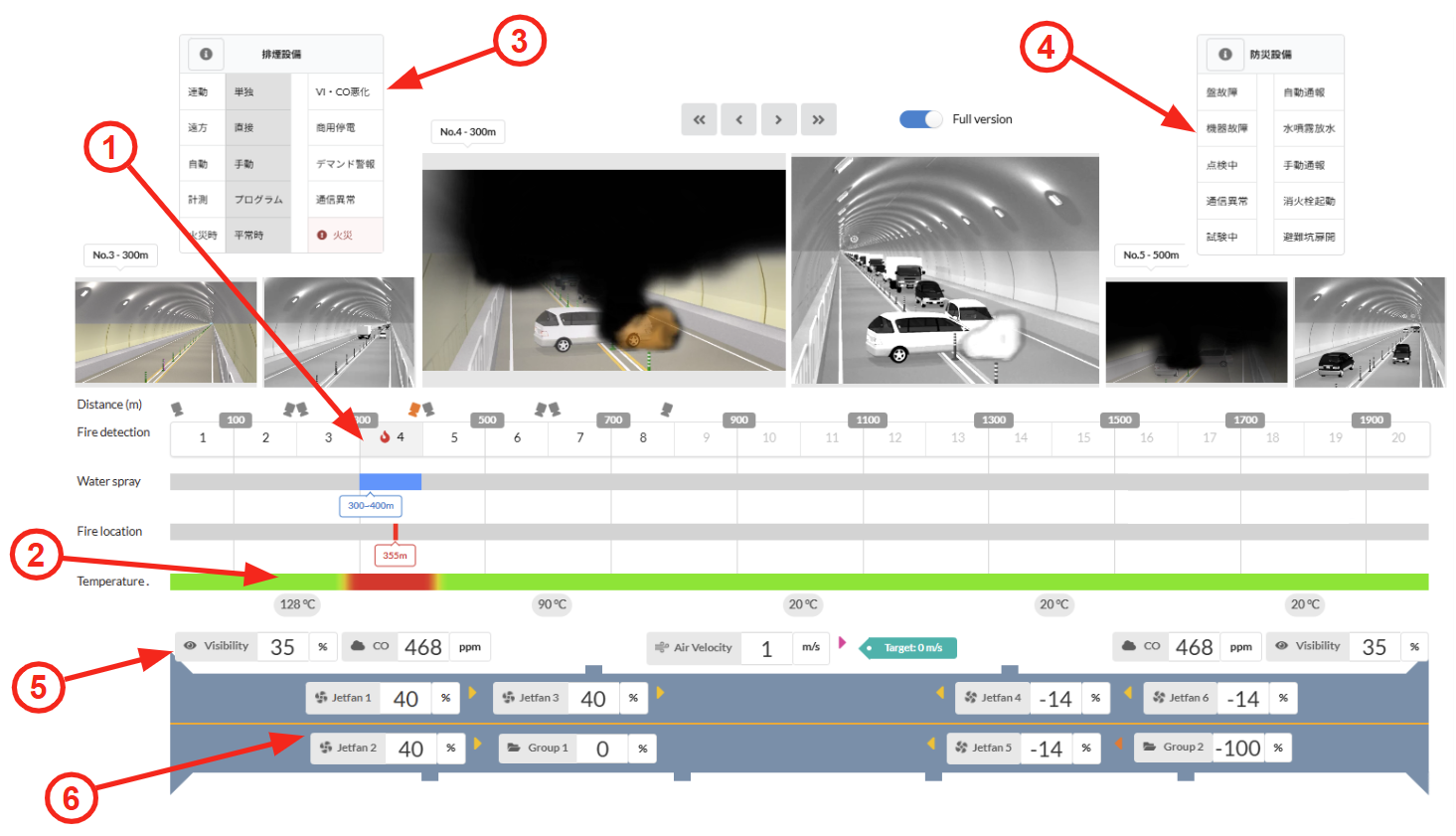Go to next camera with single-right arrow

point(778,119)
